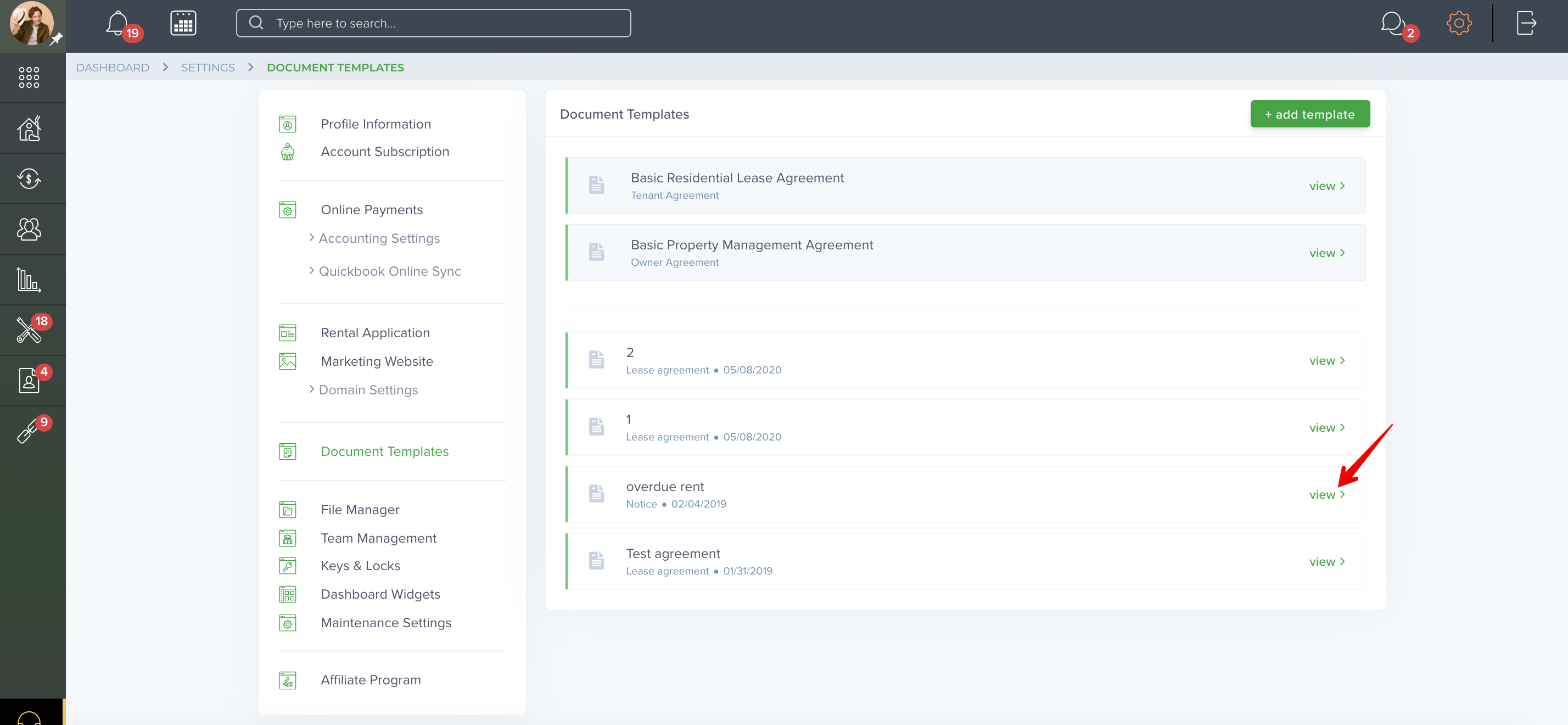Click the Account Subscription cupcake icon
This screenshot has height=725, width=1568.
pos(287,152)
